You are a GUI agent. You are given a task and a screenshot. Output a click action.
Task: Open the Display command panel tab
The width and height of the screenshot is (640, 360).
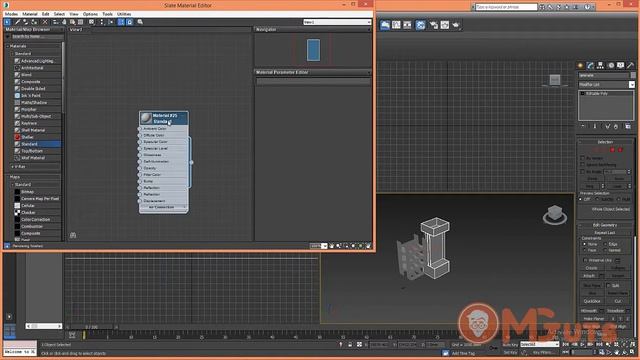pos(620,65)
